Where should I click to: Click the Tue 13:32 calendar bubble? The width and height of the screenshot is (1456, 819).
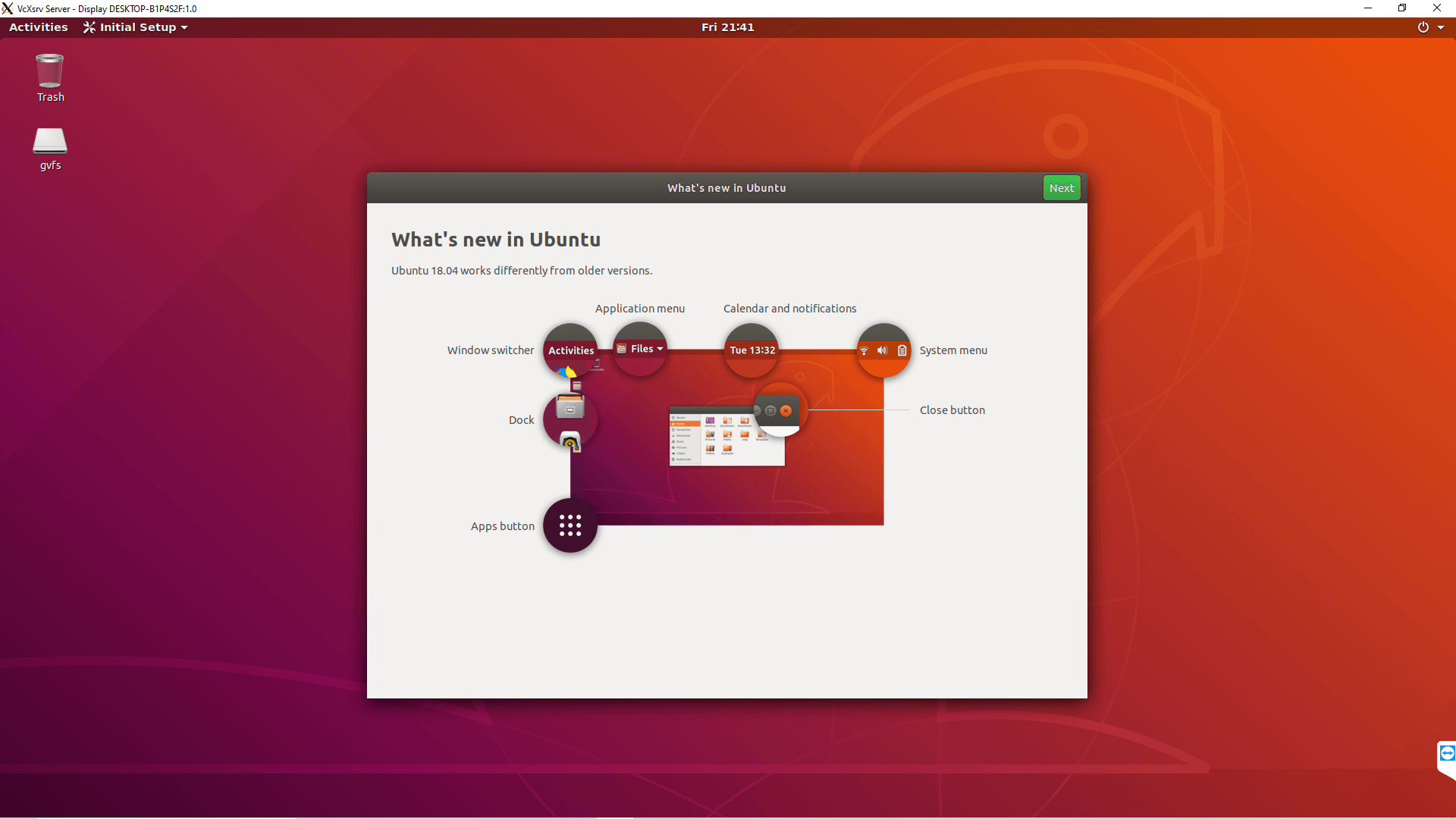(752, 350)
